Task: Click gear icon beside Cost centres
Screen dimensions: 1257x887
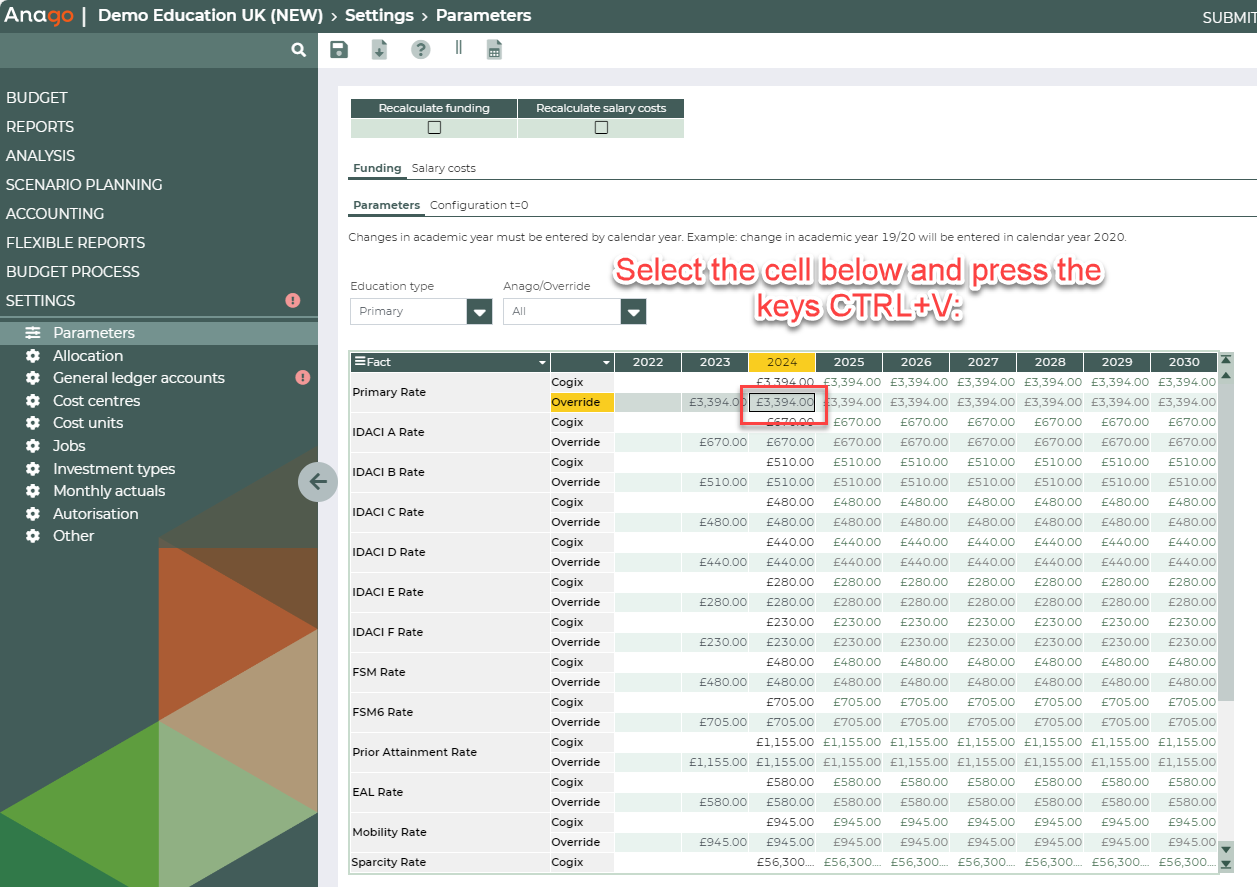Action: click(x=33, y=401)
